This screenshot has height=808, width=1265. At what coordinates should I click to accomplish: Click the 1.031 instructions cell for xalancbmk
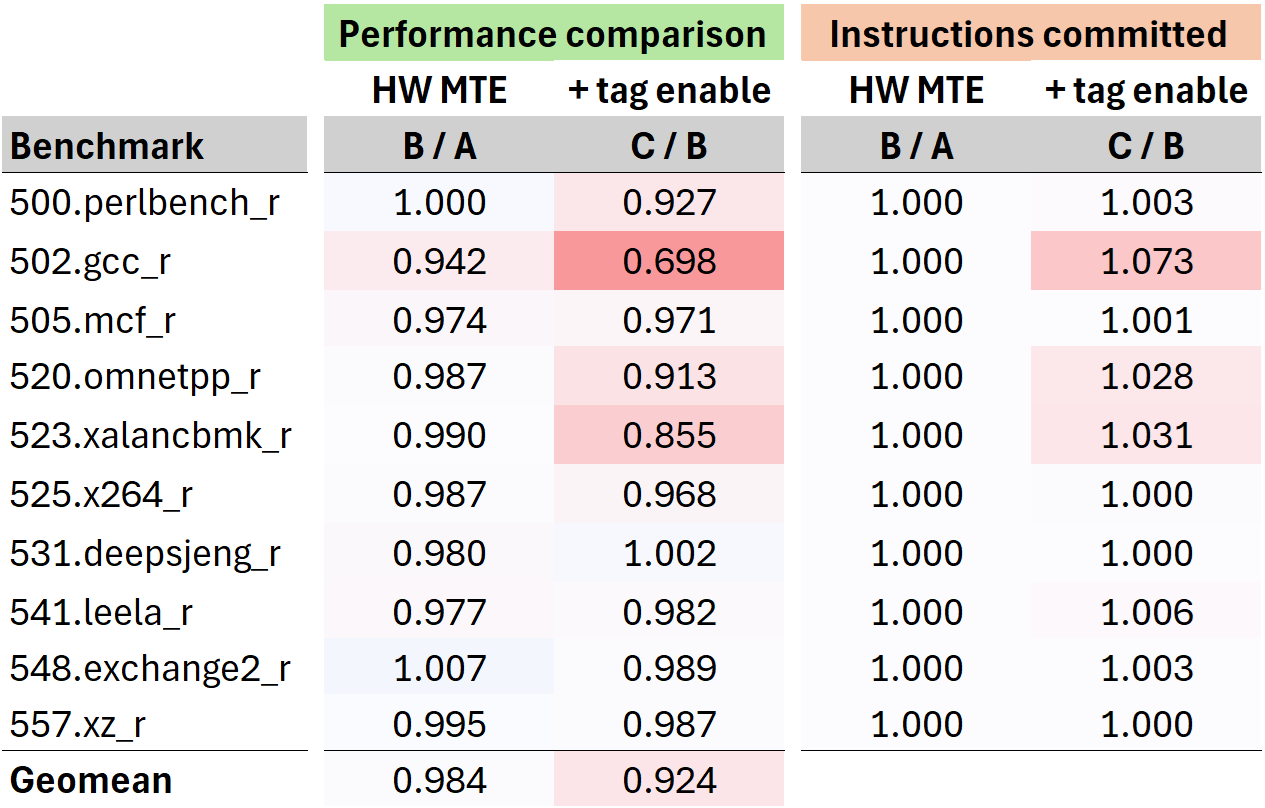[x=1146, y=436]
